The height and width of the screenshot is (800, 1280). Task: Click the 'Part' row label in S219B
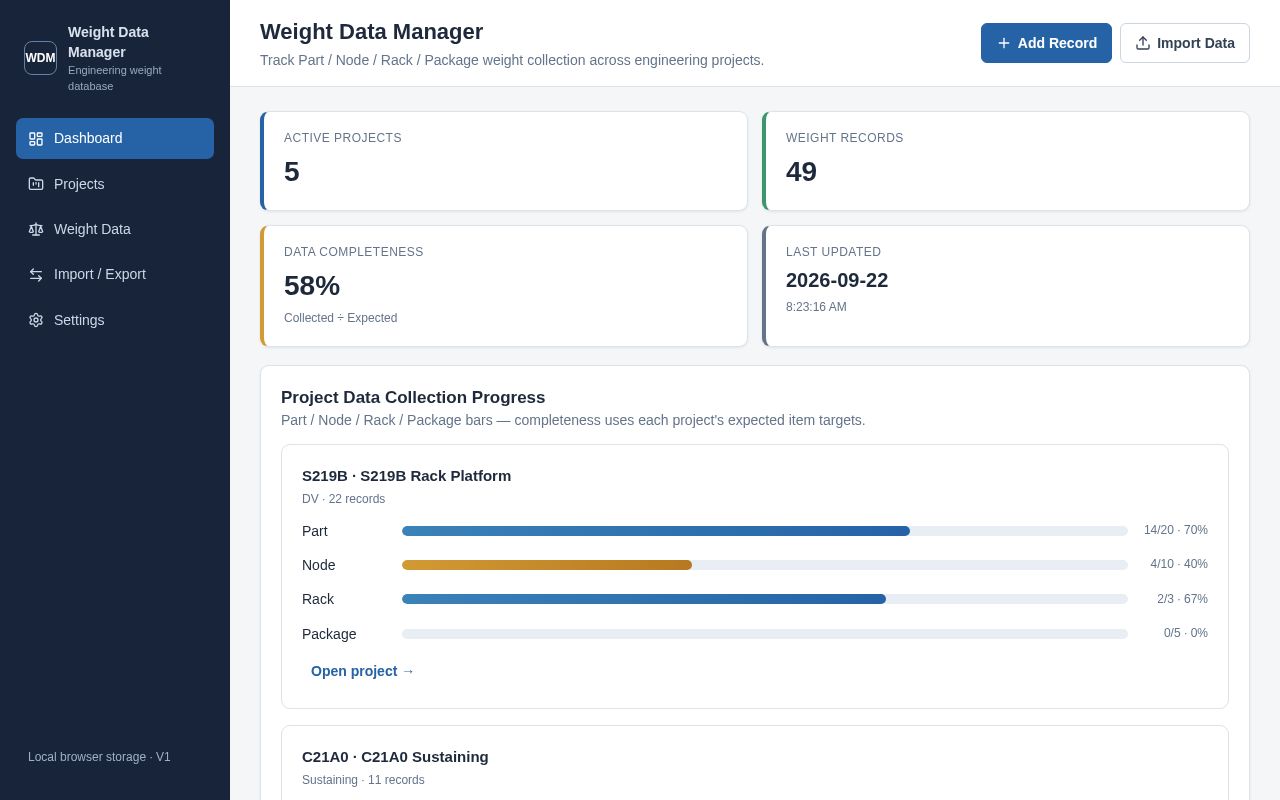[x=315, y=531]
